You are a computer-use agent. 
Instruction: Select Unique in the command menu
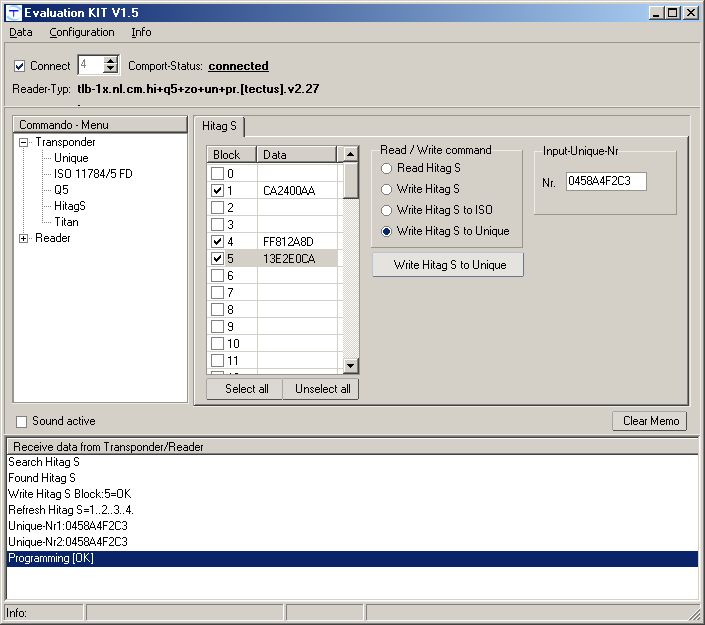pyautogui.click(x=71, y=158)
